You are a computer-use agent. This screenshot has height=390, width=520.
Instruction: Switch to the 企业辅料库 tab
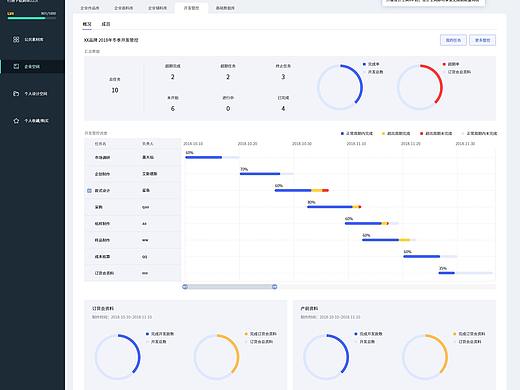pyautogui.click(x=158, y=8)
